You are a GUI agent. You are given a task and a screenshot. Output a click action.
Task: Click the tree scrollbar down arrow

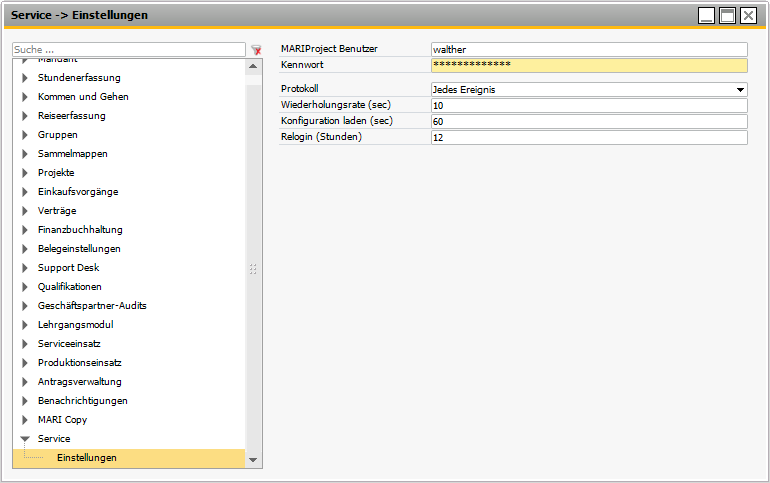coord(253,460)
